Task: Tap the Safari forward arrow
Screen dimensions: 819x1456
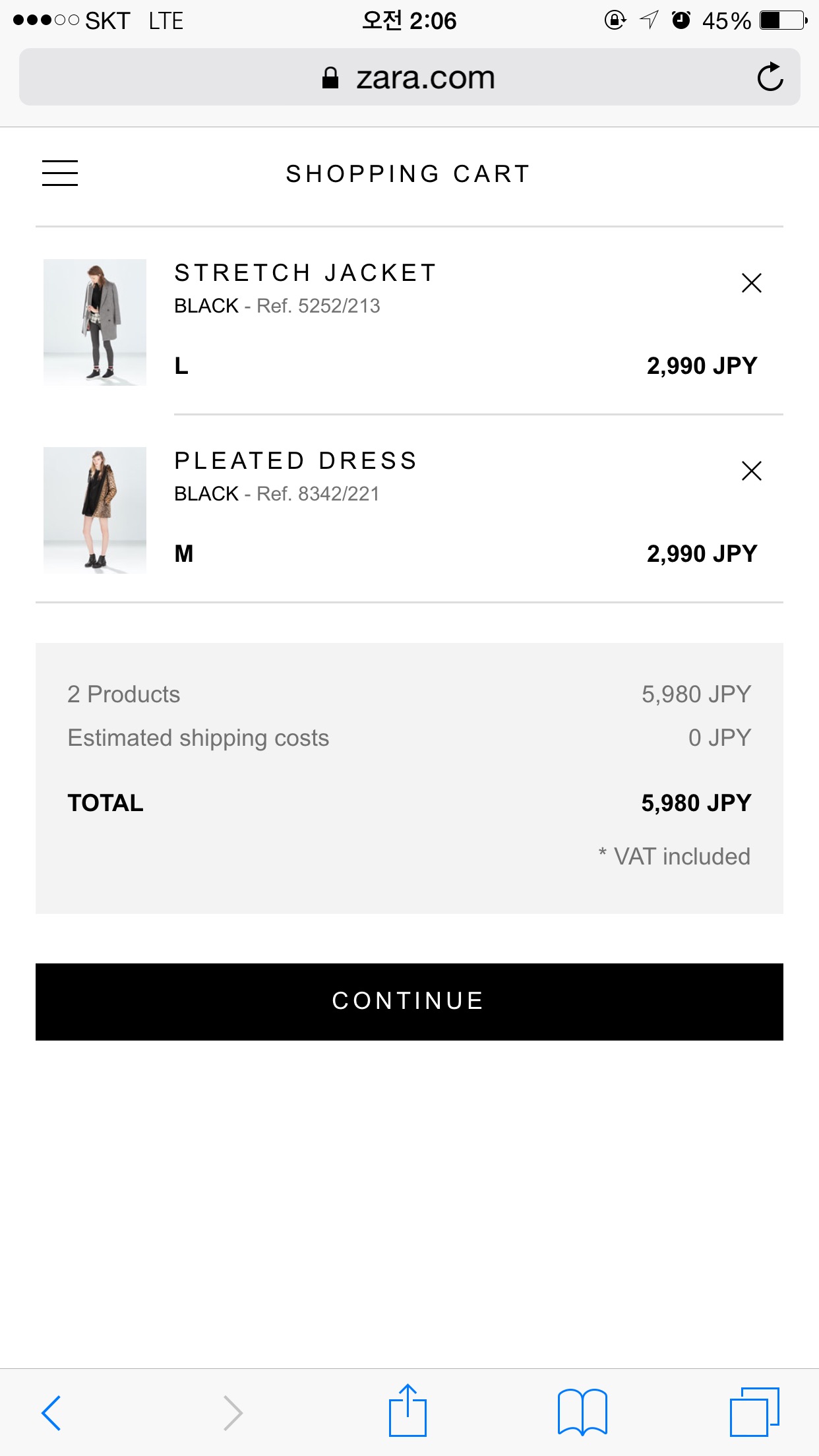Action: tap(233, 1412)
